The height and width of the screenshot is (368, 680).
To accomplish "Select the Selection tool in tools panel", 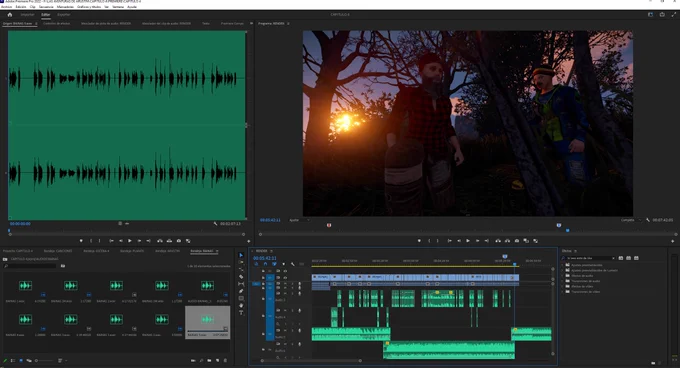I will tap(241, 255).
